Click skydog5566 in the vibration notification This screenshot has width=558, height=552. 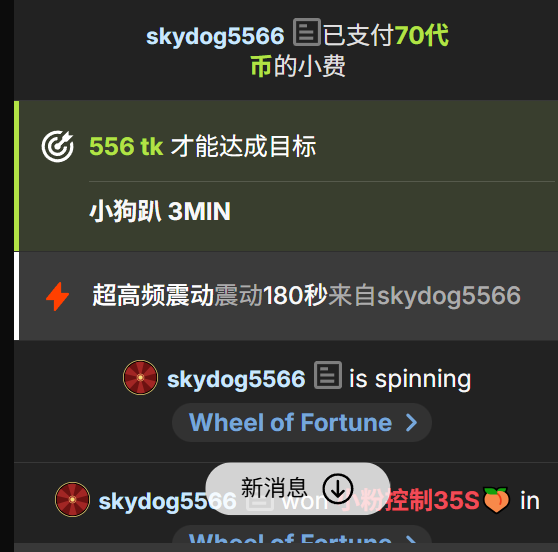[449, 296]
